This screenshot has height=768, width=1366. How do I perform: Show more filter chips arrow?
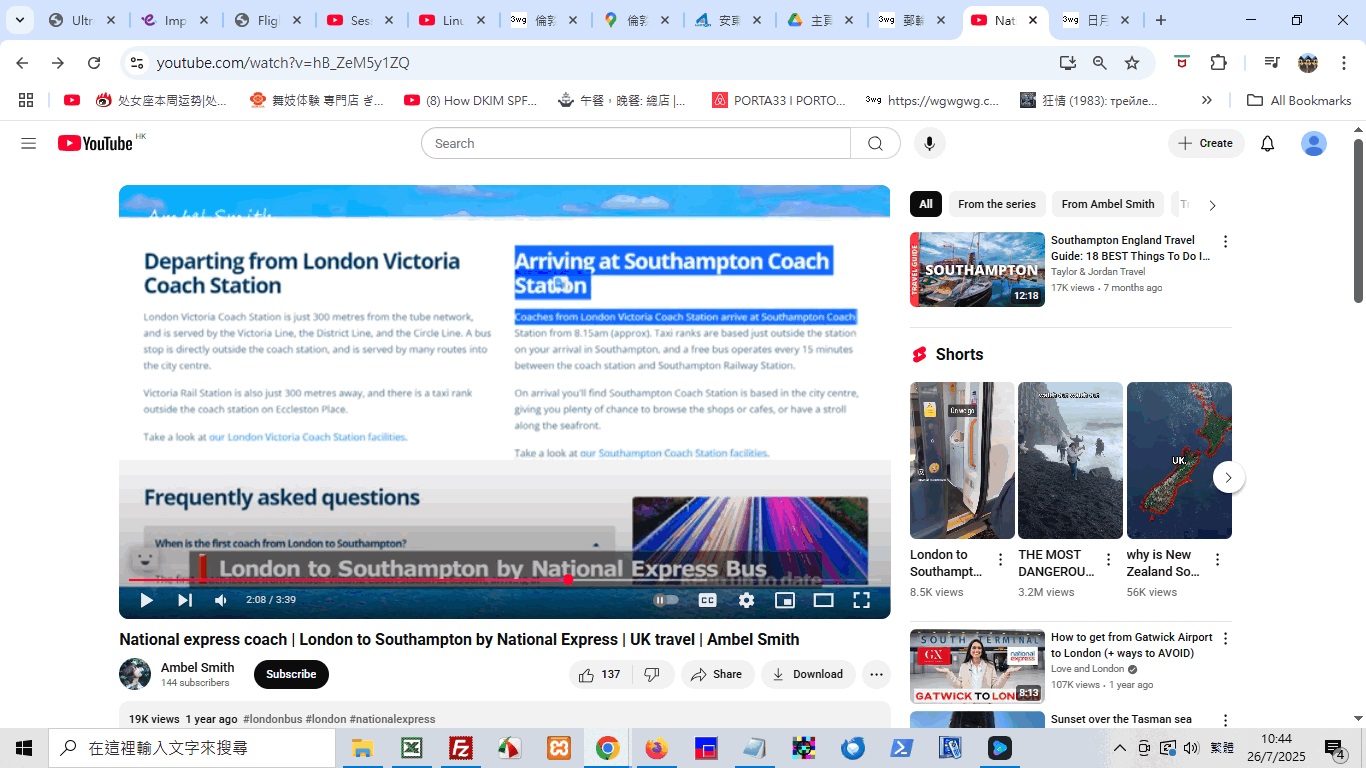coord(1212,205)
